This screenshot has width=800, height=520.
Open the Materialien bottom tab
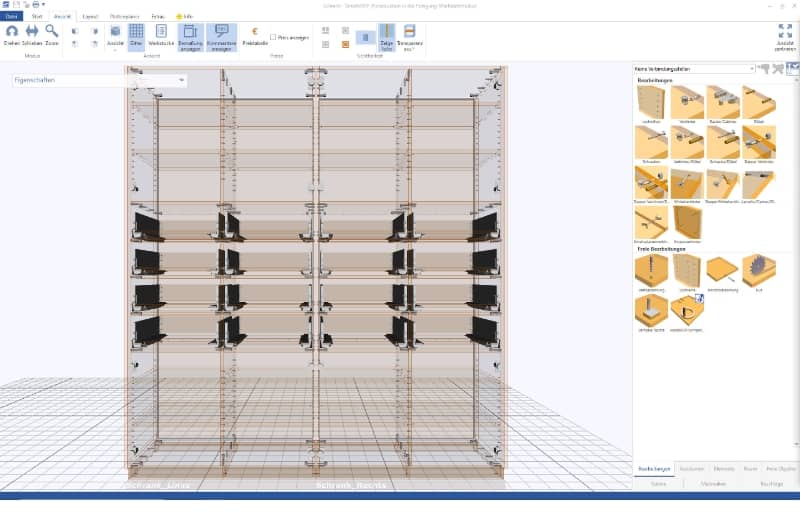713,484
